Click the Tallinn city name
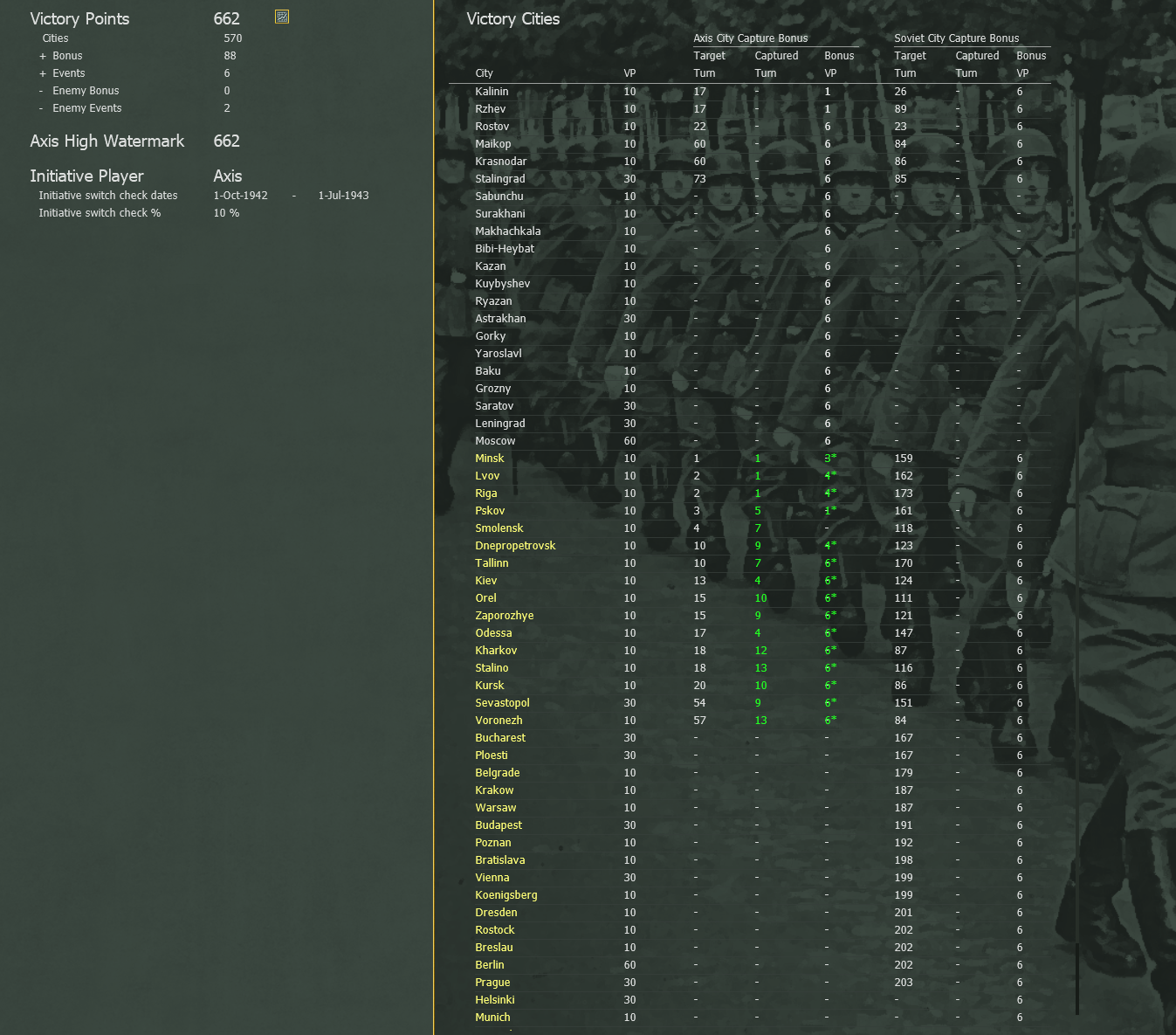 coord(492,563)
